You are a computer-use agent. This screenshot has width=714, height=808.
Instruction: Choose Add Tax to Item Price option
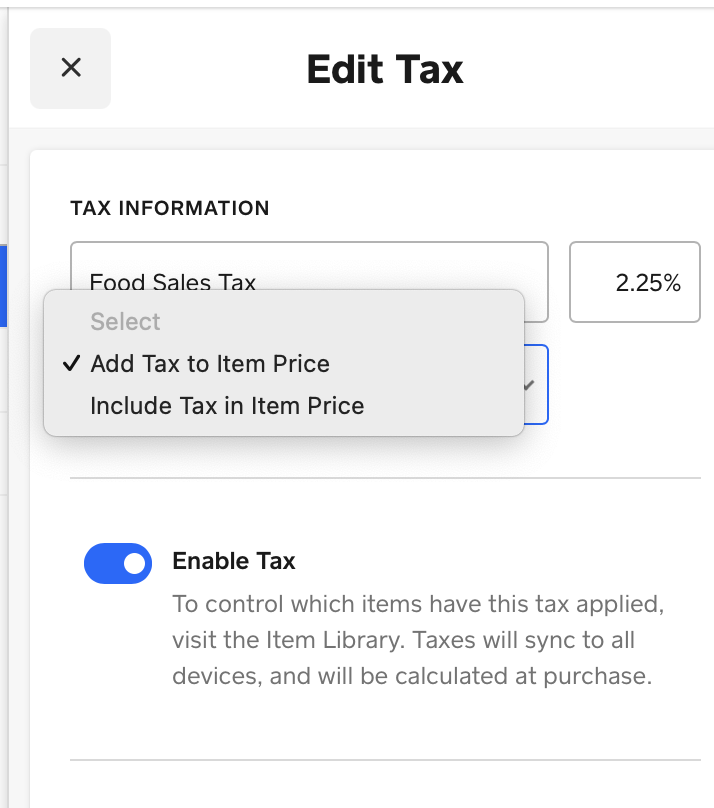tap(210, 364)
